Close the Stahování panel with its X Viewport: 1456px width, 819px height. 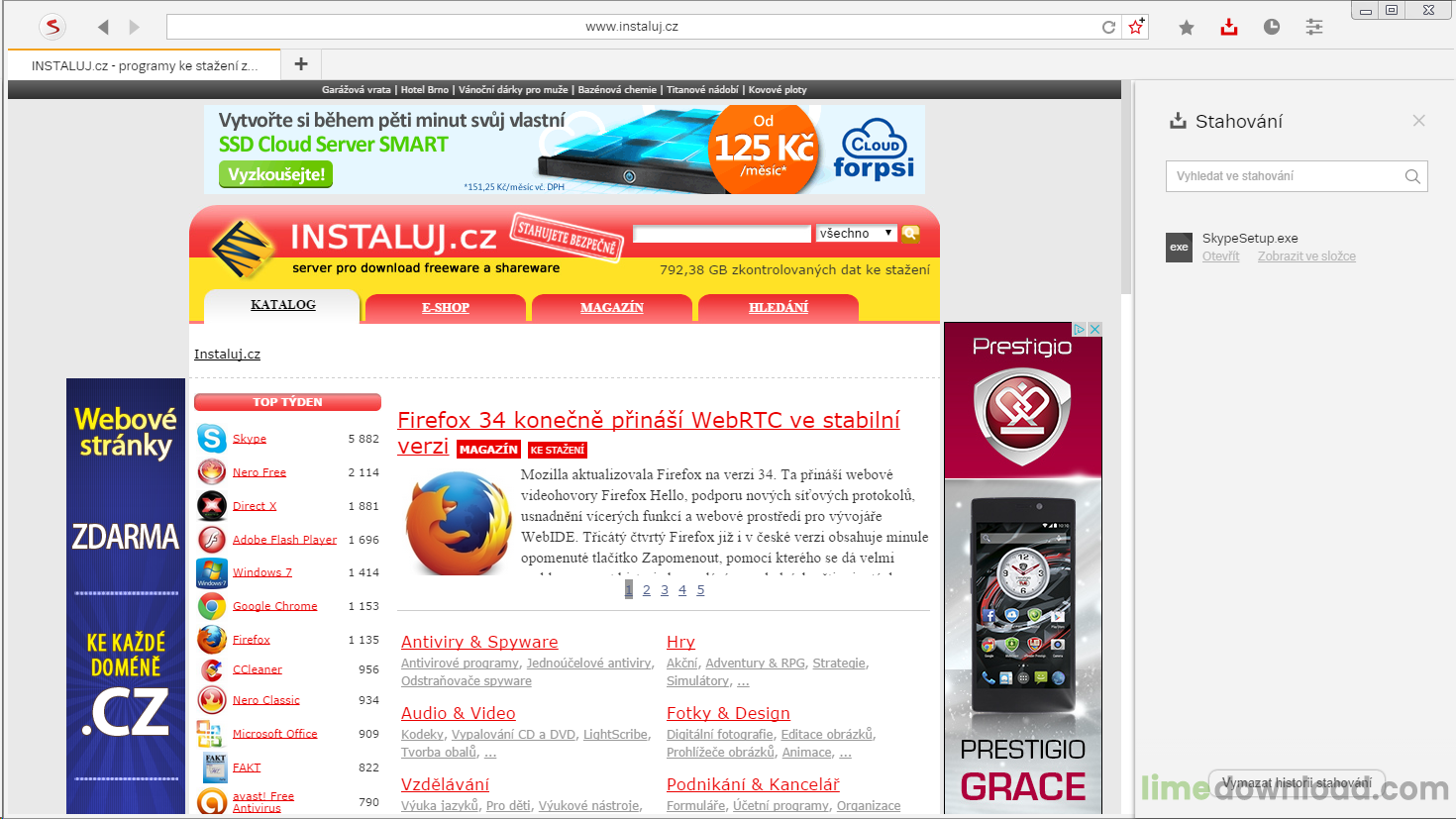1418,121
